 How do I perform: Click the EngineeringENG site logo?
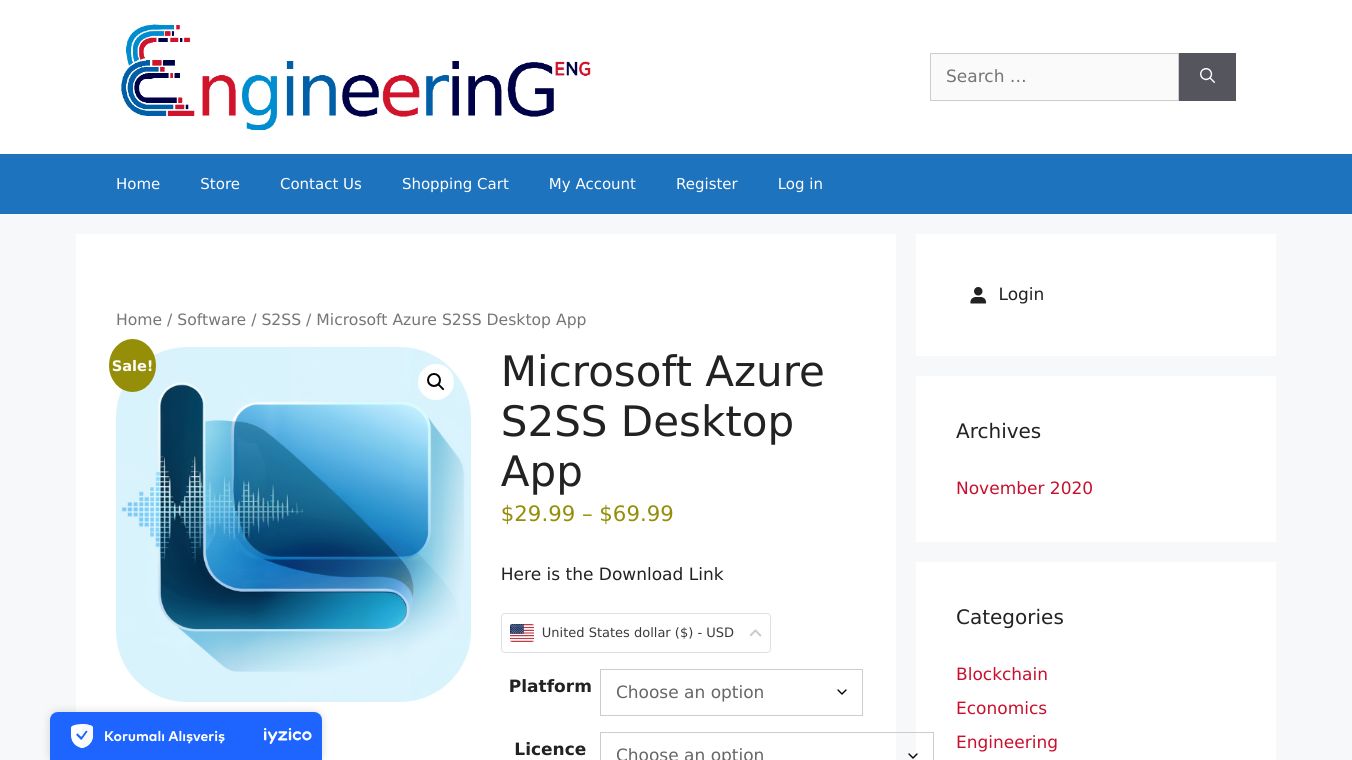[356, 77]
